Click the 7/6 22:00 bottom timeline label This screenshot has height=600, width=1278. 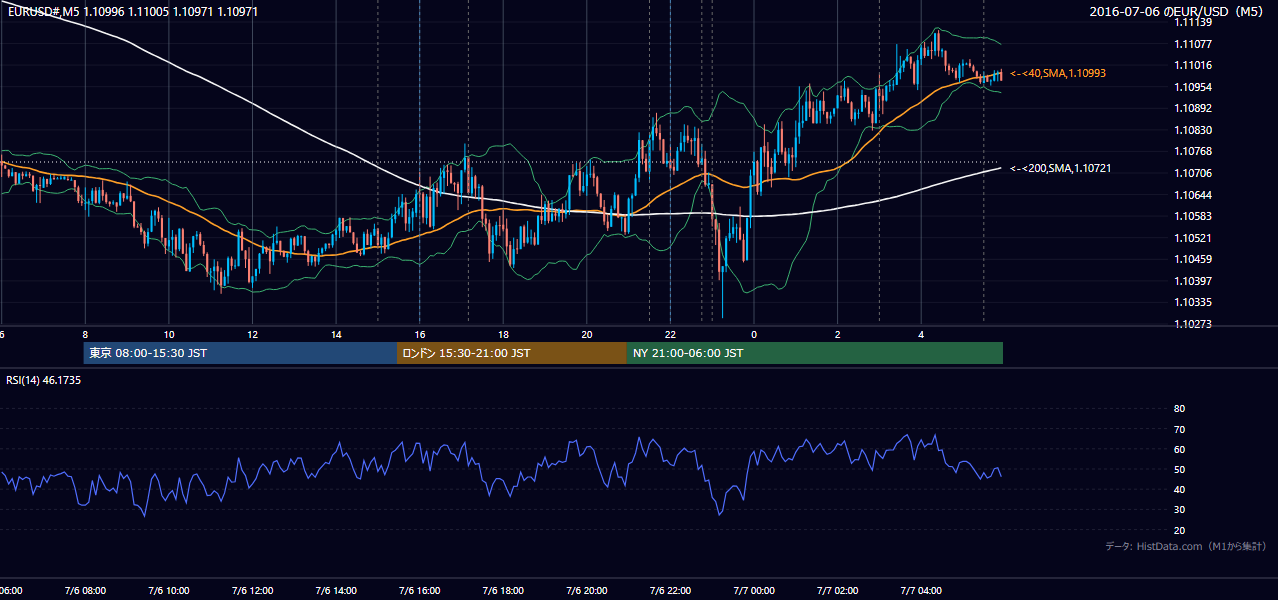670,591
